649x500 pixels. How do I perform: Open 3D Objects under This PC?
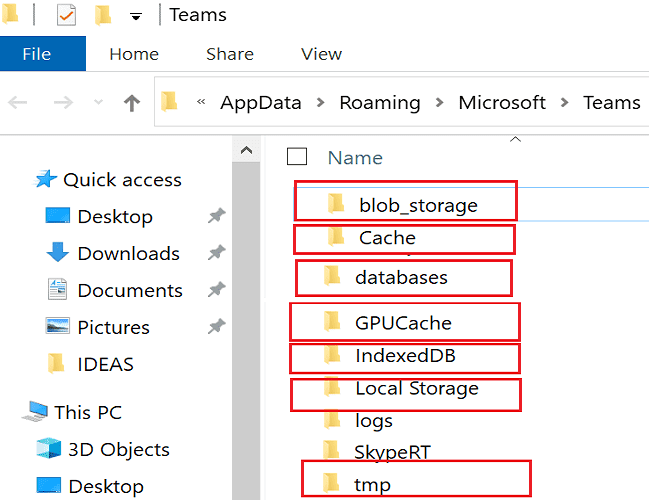click(x=119, y=450)
